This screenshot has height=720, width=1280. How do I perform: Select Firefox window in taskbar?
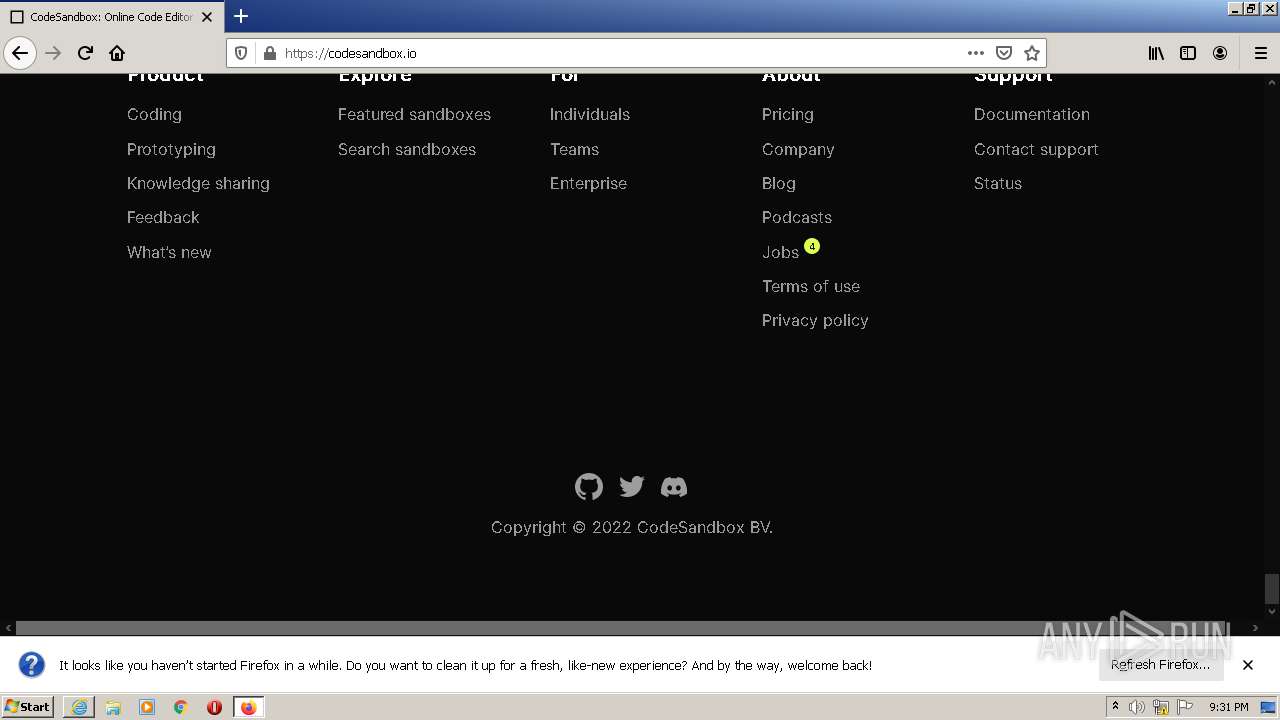point(248,707)
